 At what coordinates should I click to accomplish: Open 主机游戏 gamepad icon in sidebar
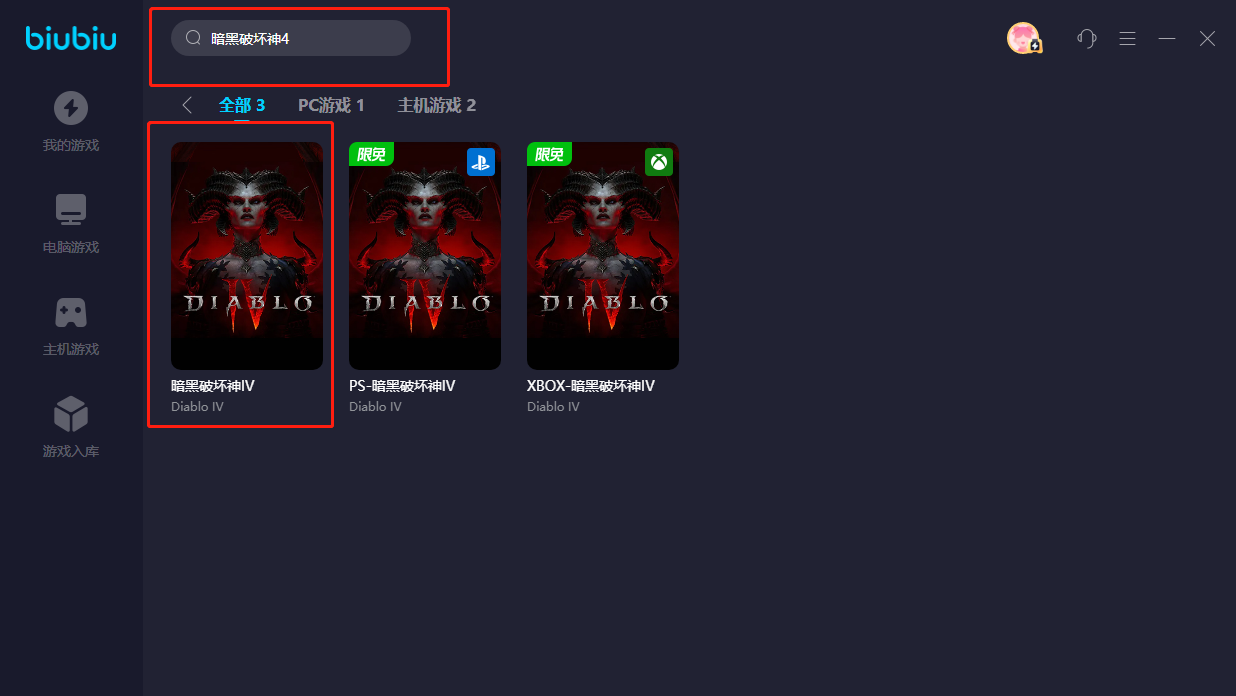click(71, 312)
